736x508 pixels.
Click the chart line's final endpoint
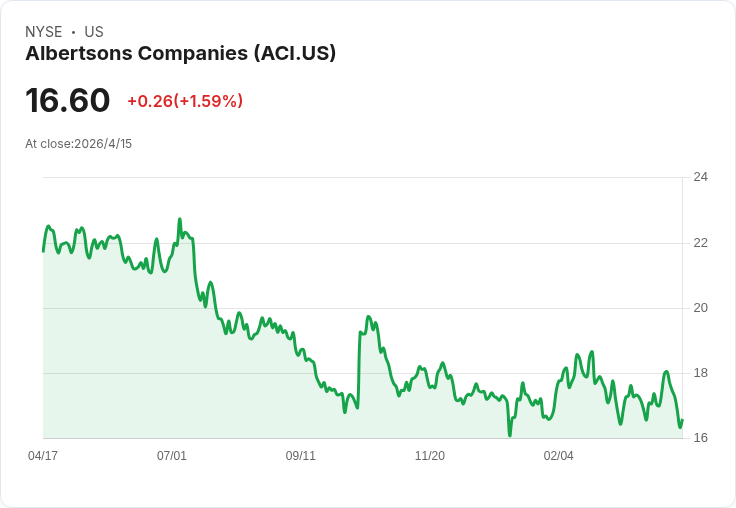point(682,420)
